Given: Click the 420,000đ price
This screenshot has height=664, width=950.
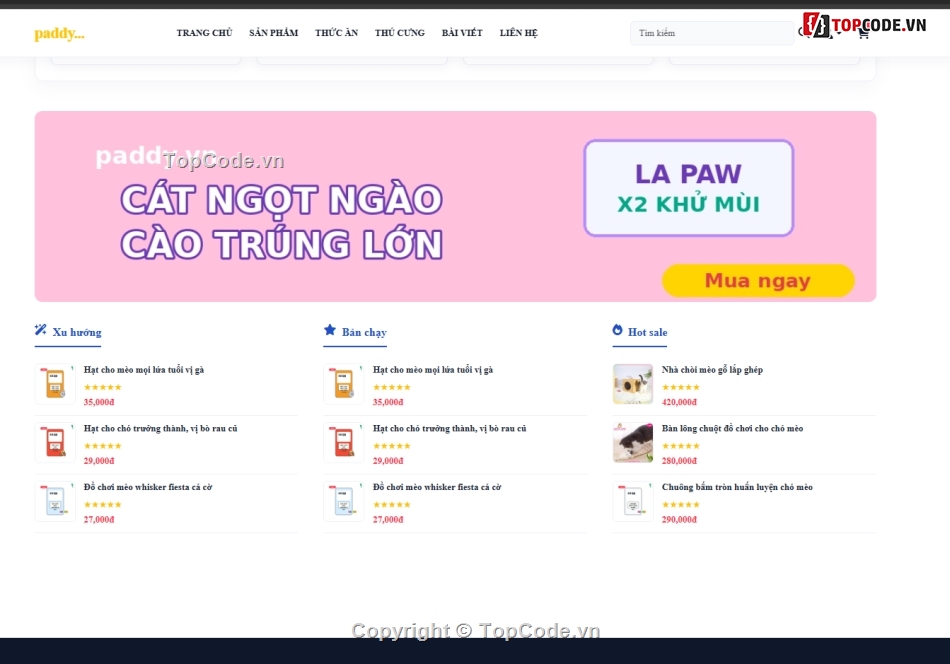Looking at the screenshot, I should 679,402.
